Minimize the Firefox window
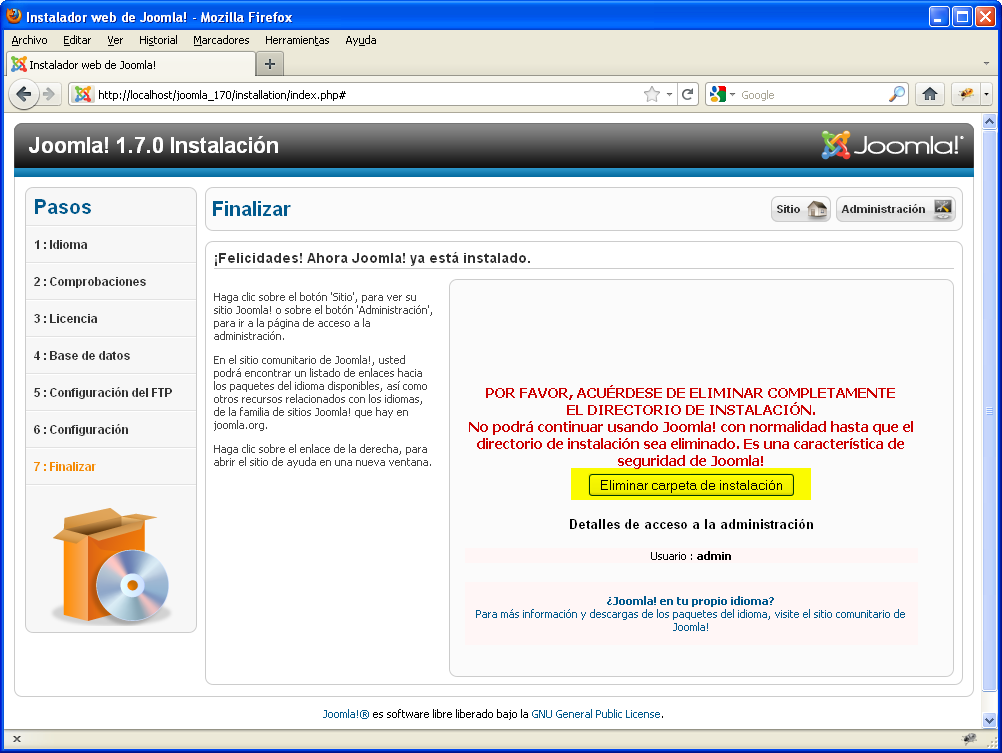Viewport: 1002px width, 753px height. click(x=938, y=17)
